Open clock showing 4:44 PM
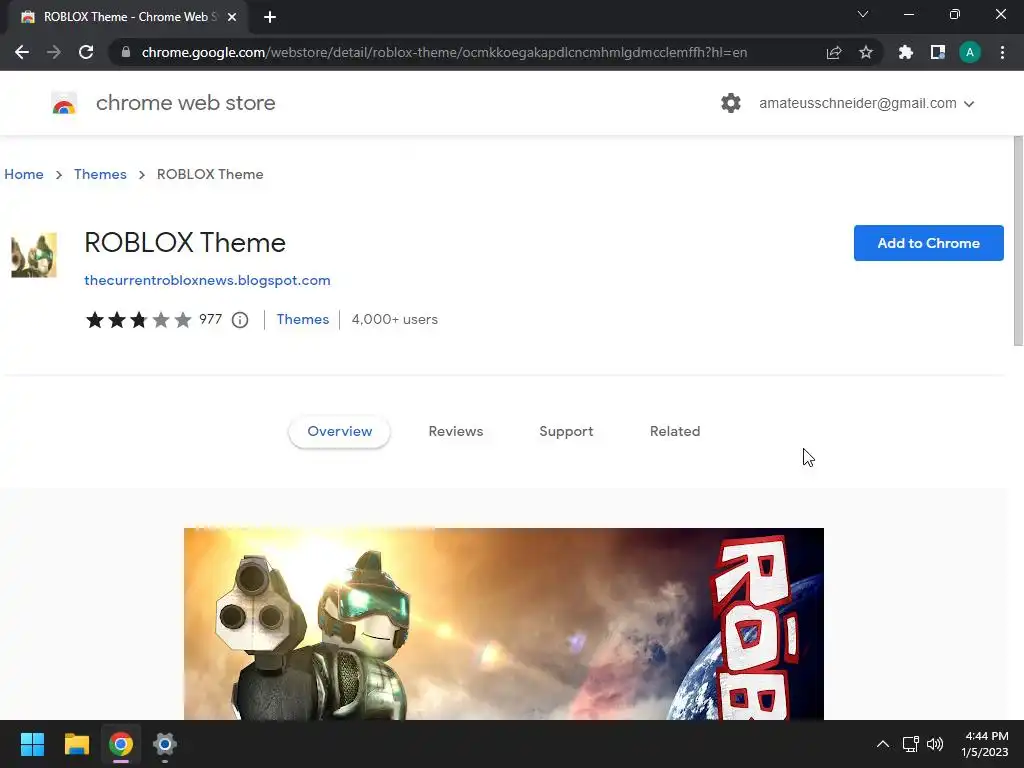This screenshot has width=1024, height=768. coord(985,744)
